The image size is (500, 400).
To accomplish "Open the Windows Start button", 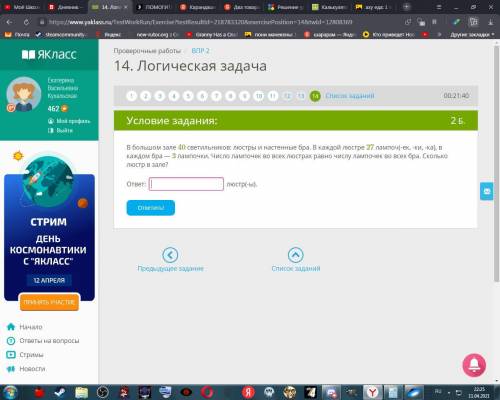I will point(10,392).
